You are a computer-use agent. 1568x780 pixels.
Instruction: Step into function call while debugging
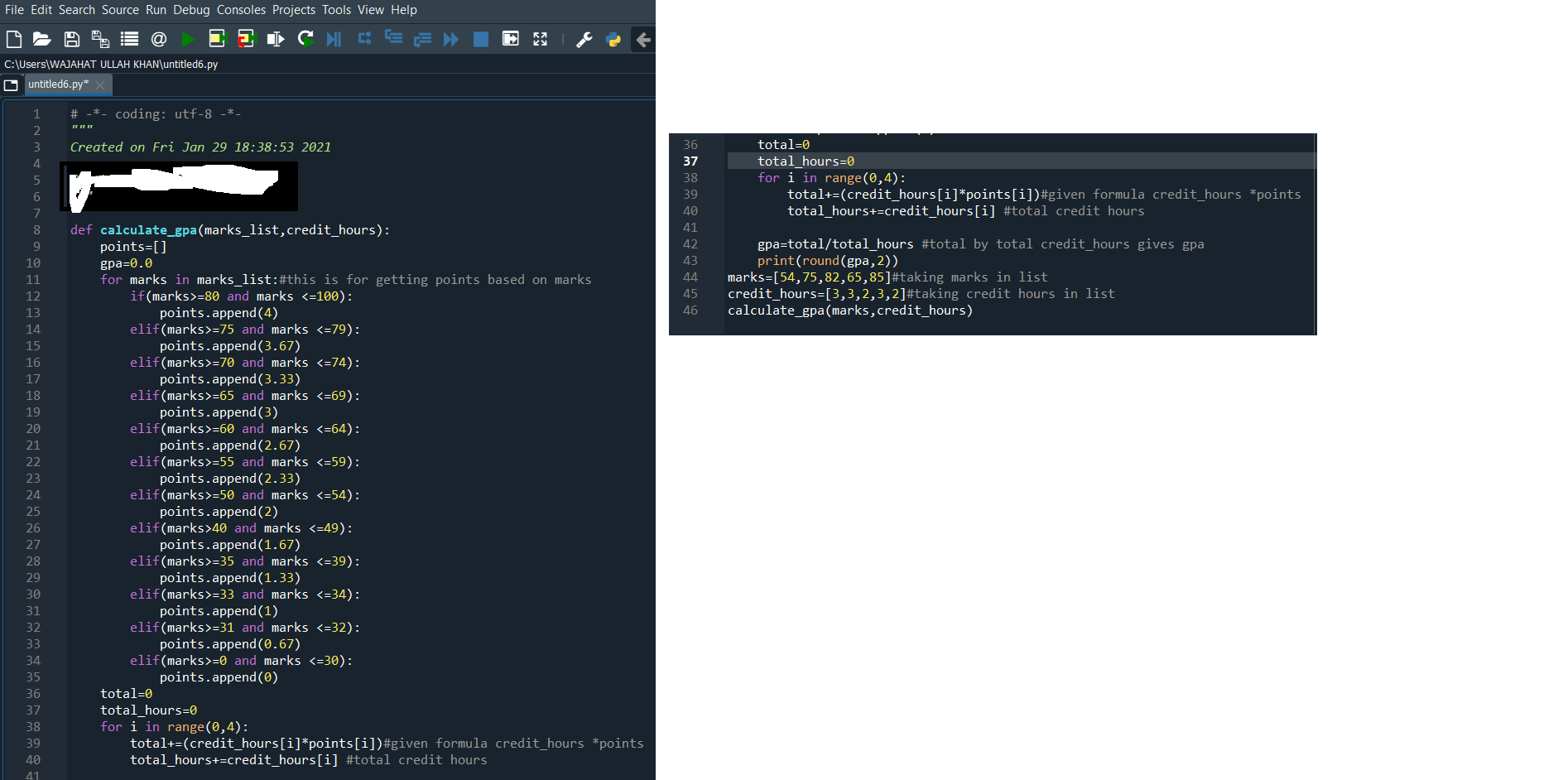[x=393, y=39]
